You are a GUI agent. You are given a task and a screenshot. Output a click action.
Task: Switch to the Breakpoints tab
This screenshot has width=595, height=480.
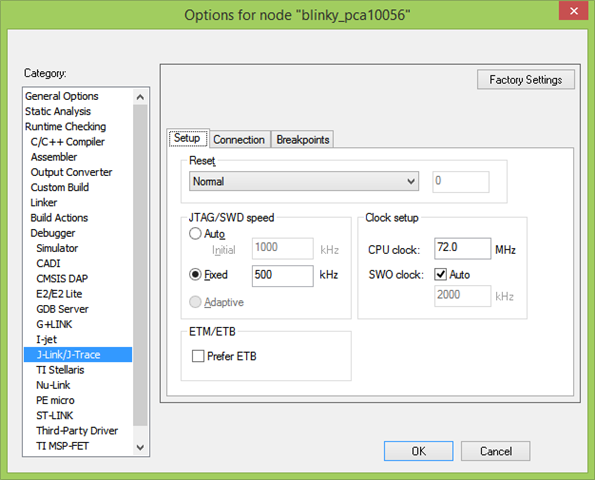click(x=302, y=140)
